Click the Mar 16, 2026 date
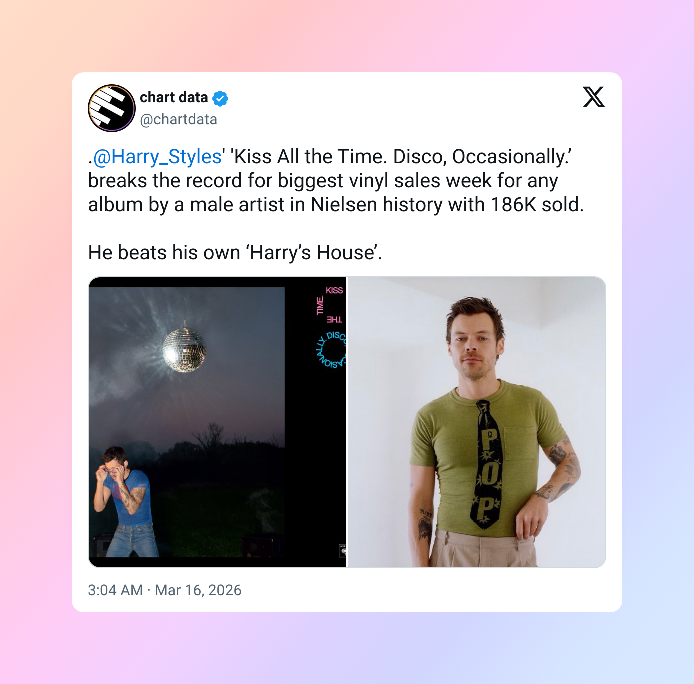 pyautogui.click(x=198, y=590)
